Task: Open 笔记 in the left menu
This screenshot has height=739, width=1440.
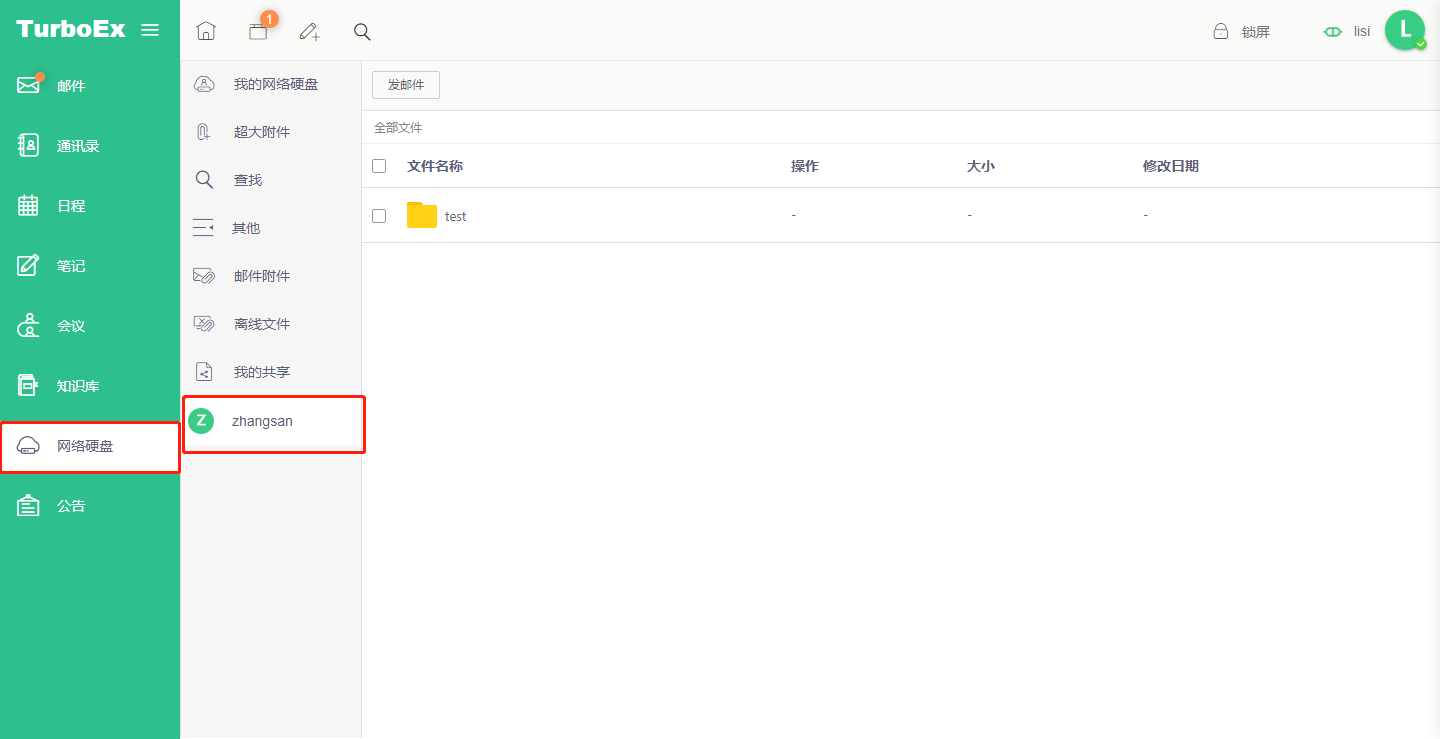Action: click(90, 266)
